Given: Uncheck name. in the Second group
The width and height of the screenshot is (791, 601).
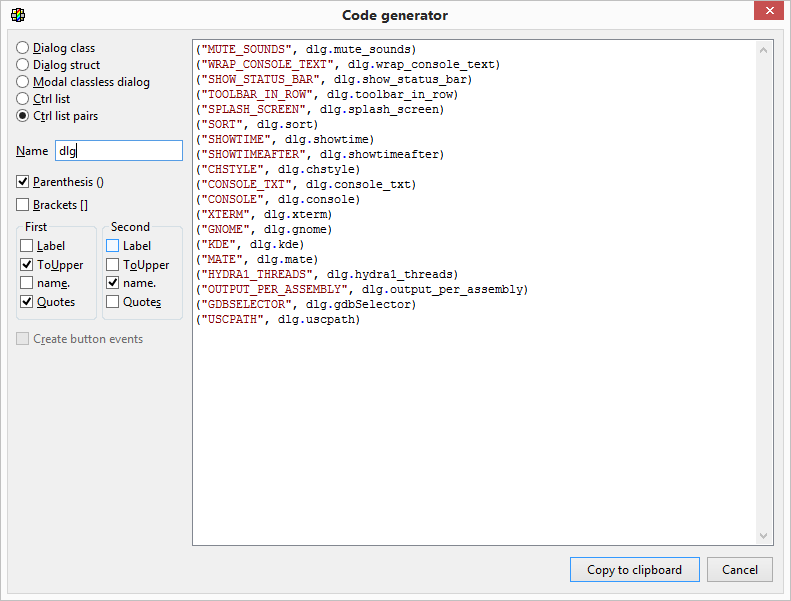Looking at the screenshot, I should click(113, 283).
